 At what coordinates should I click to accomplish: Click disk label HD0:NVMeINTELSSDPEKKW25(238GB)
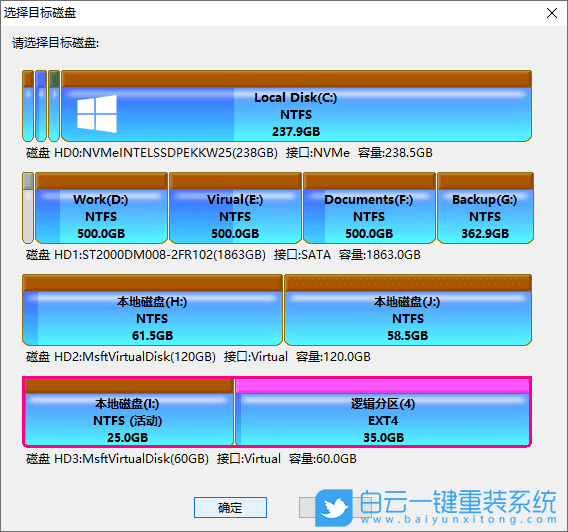pos(152,153)
